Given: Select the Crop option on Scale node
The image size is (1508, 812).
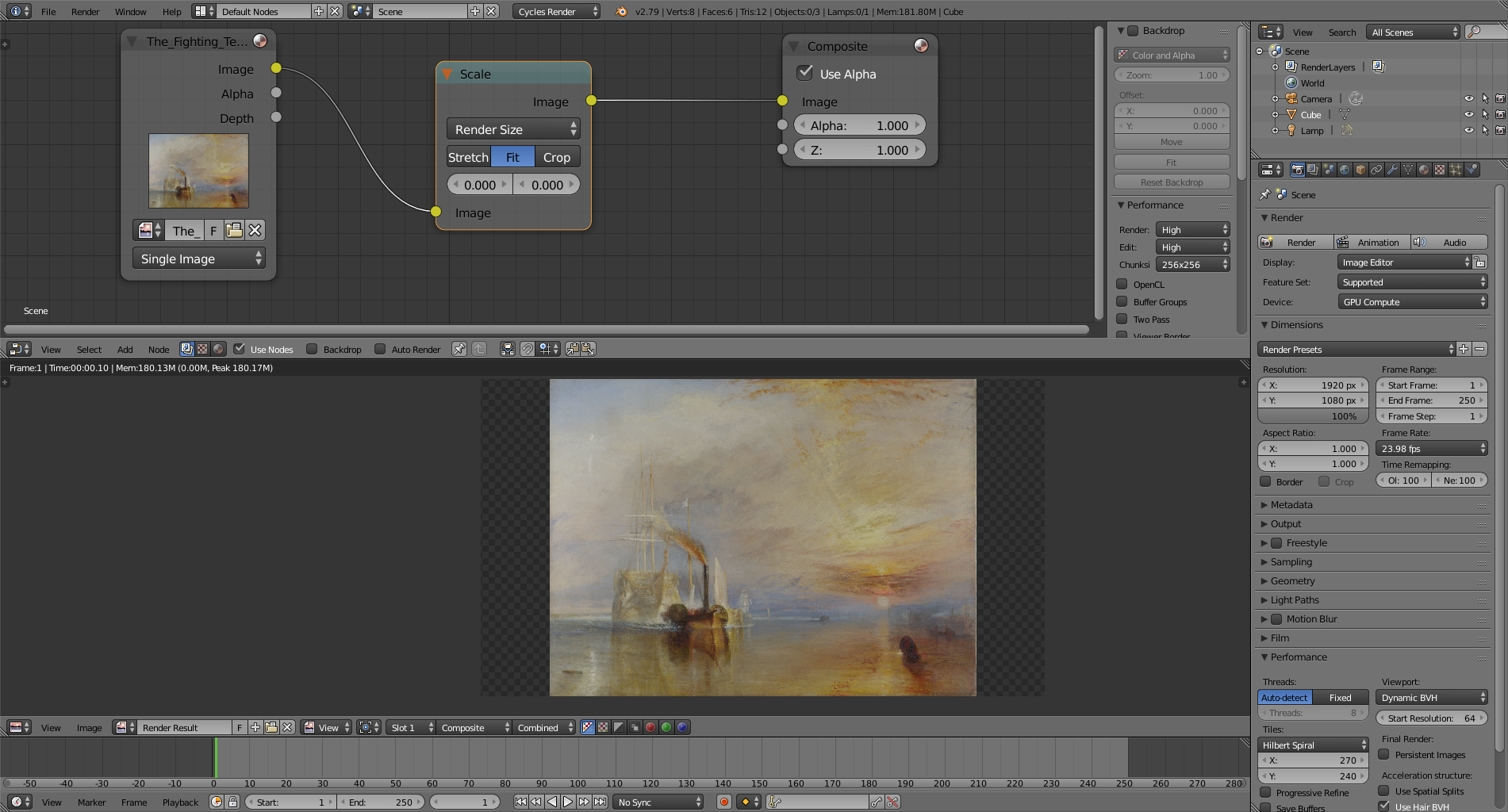Looking at the screenshot, I should coord(557,157).
